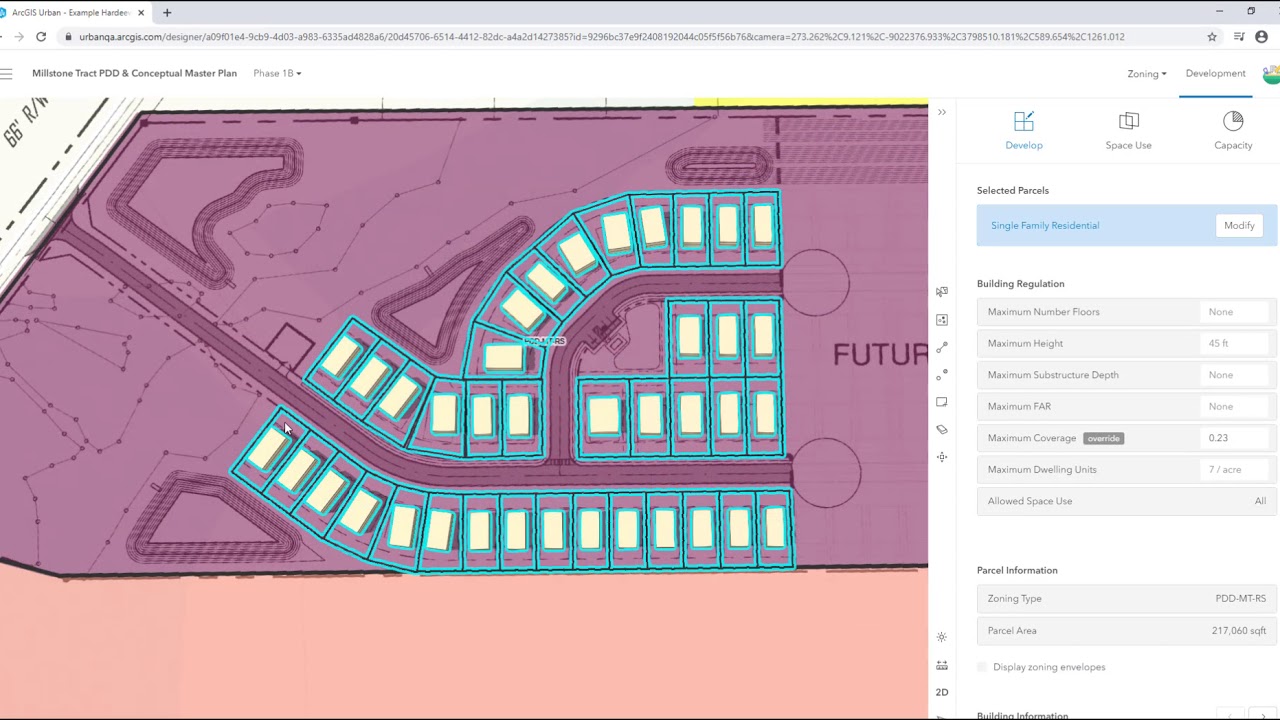This screenshot has height=720, width=1280.
Task: Switch to the Capacity tab
Action: [1233, 130]
